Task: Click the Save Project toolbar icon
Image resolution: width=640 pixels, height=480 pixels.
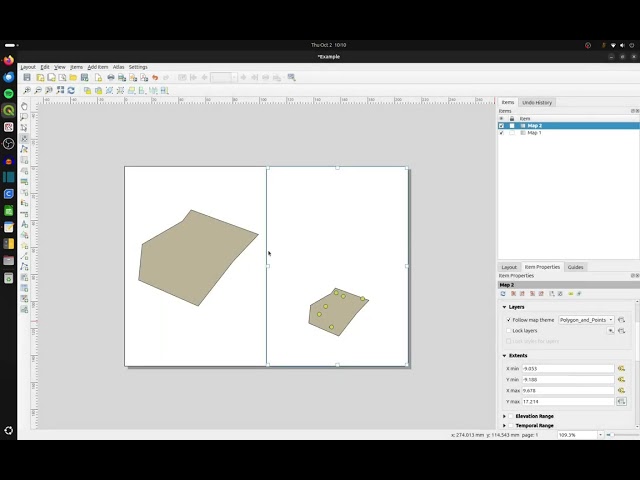Action: [x=27, y=78]
